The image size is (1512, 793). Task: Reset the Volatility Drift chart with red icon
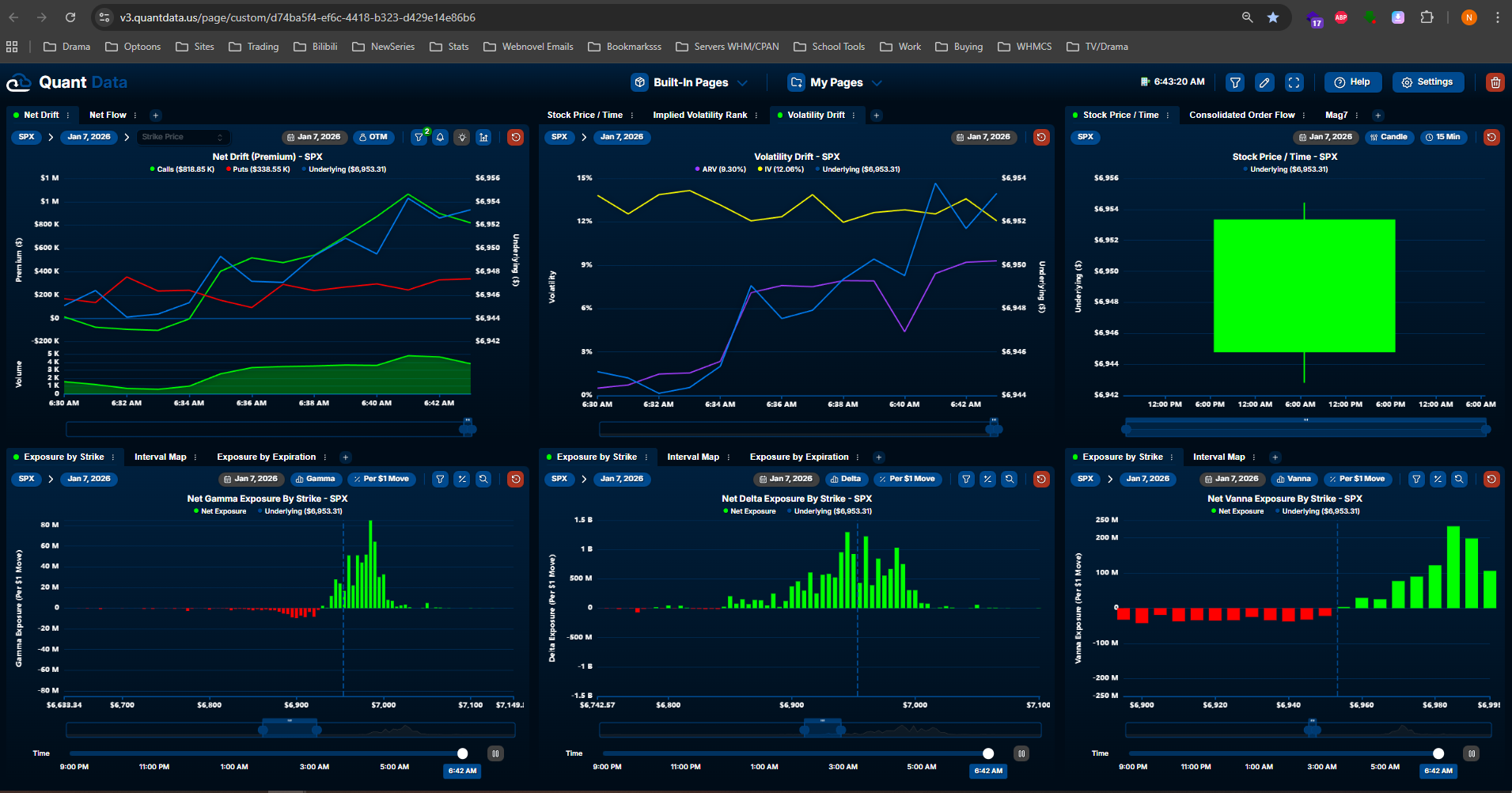[1041, 137]
